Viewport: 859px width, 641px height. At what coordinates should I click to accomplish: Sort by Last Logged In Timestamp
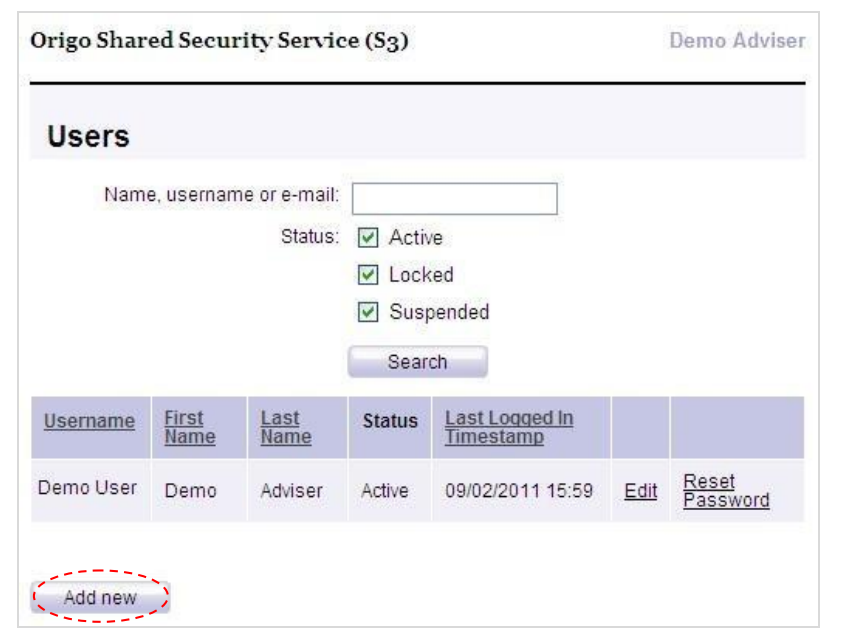click(509, 427)
